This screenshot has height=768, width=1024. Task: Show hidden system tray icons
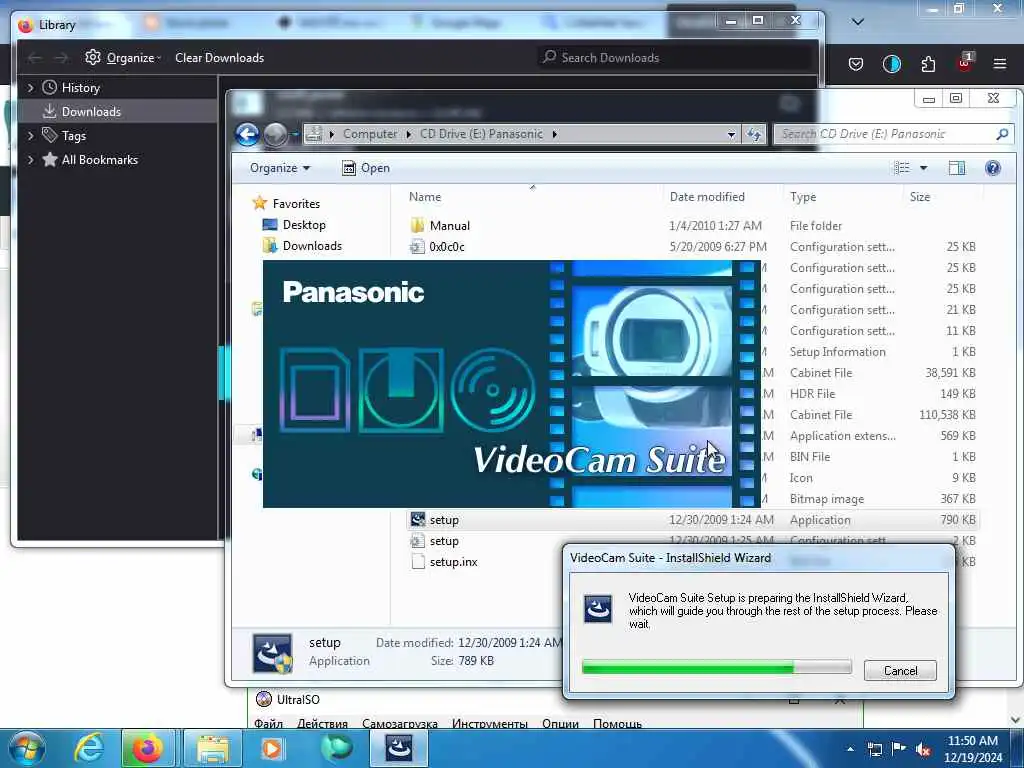pyautogui.click(x=850, y=749)
